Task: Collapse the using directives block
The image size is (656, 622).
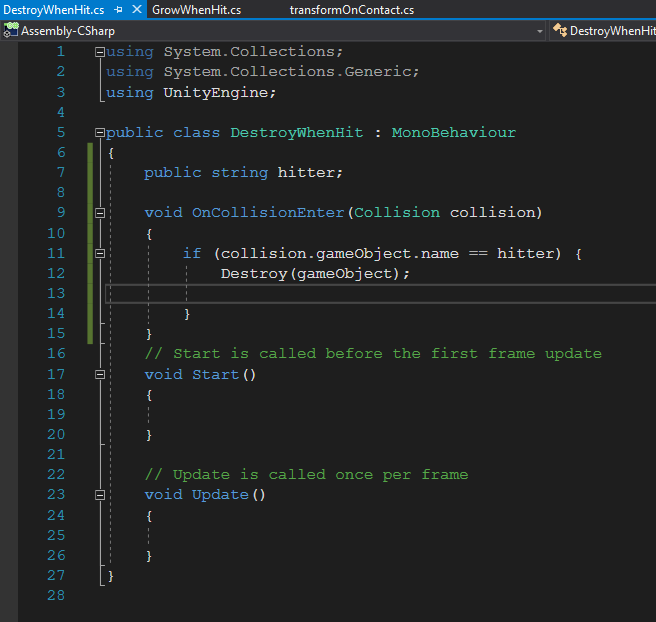Action: [x=100, y=52]
